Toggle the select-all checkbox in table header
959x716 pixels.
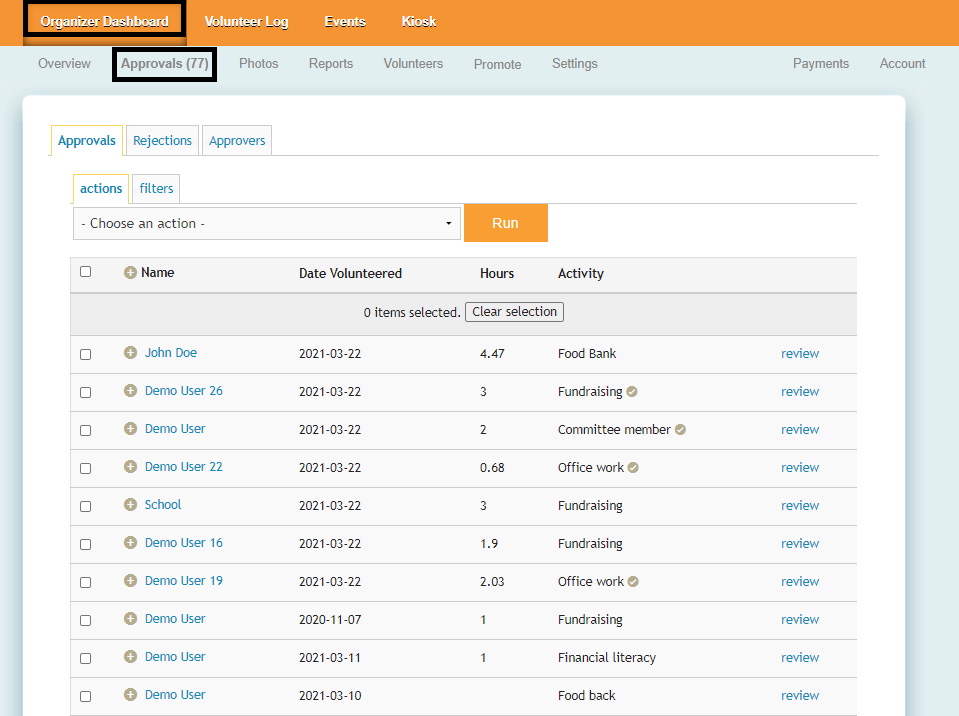85,272
